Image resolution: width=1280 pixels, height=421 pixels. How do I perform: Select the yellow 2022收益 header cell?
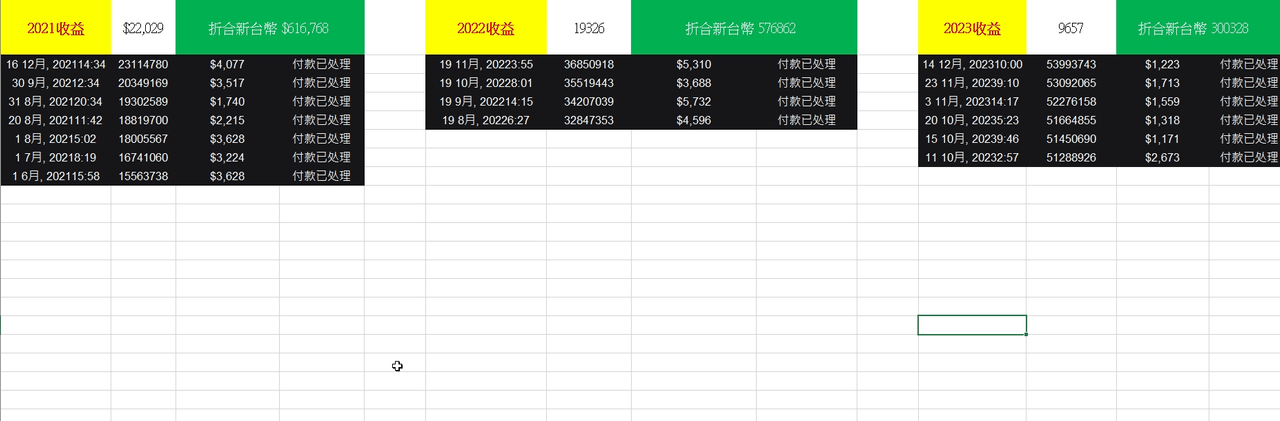point(486,28)
